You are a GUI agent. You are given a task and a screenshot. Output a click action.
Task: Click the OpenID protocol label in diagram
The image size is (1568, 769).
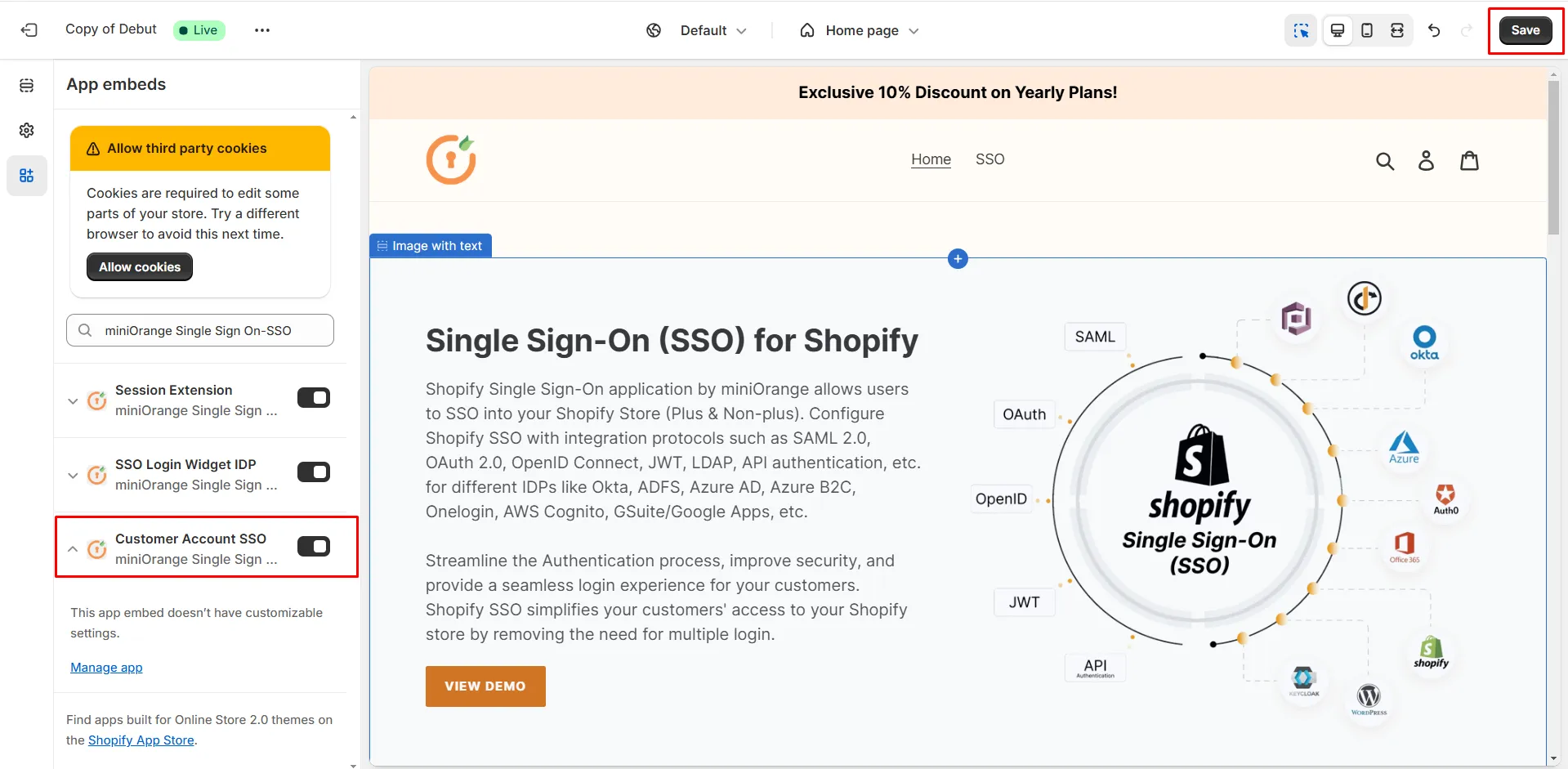click(x=1001, y=499)
